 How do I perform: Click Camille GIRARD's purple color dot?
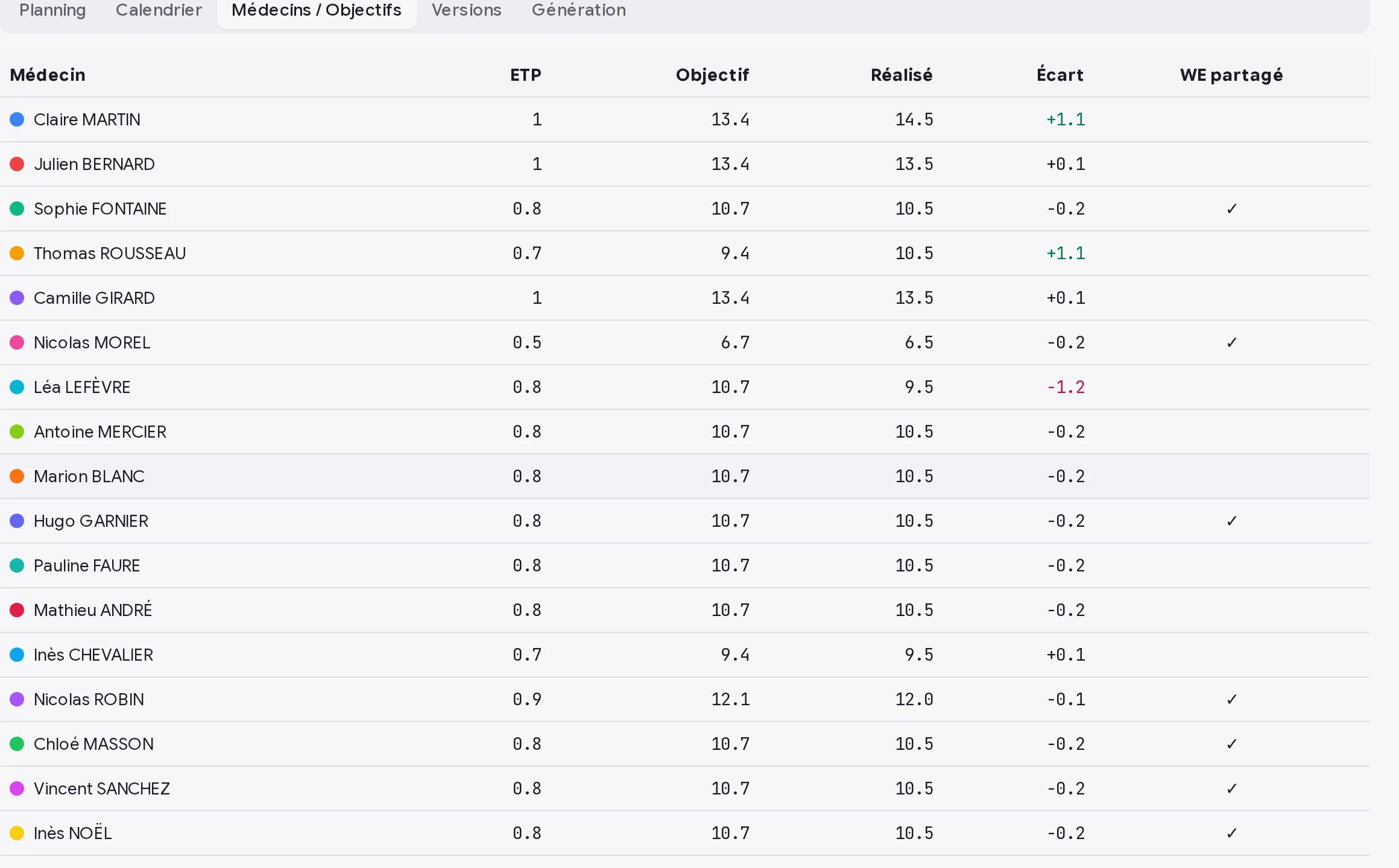click(x=17, y=298)
